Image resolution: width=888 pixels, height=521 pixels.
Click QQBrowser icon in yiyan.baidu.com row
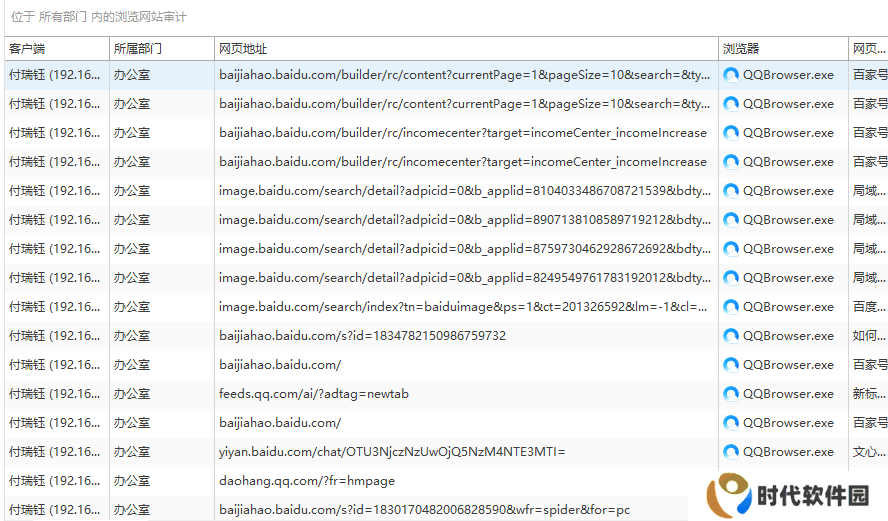[731, 452]
